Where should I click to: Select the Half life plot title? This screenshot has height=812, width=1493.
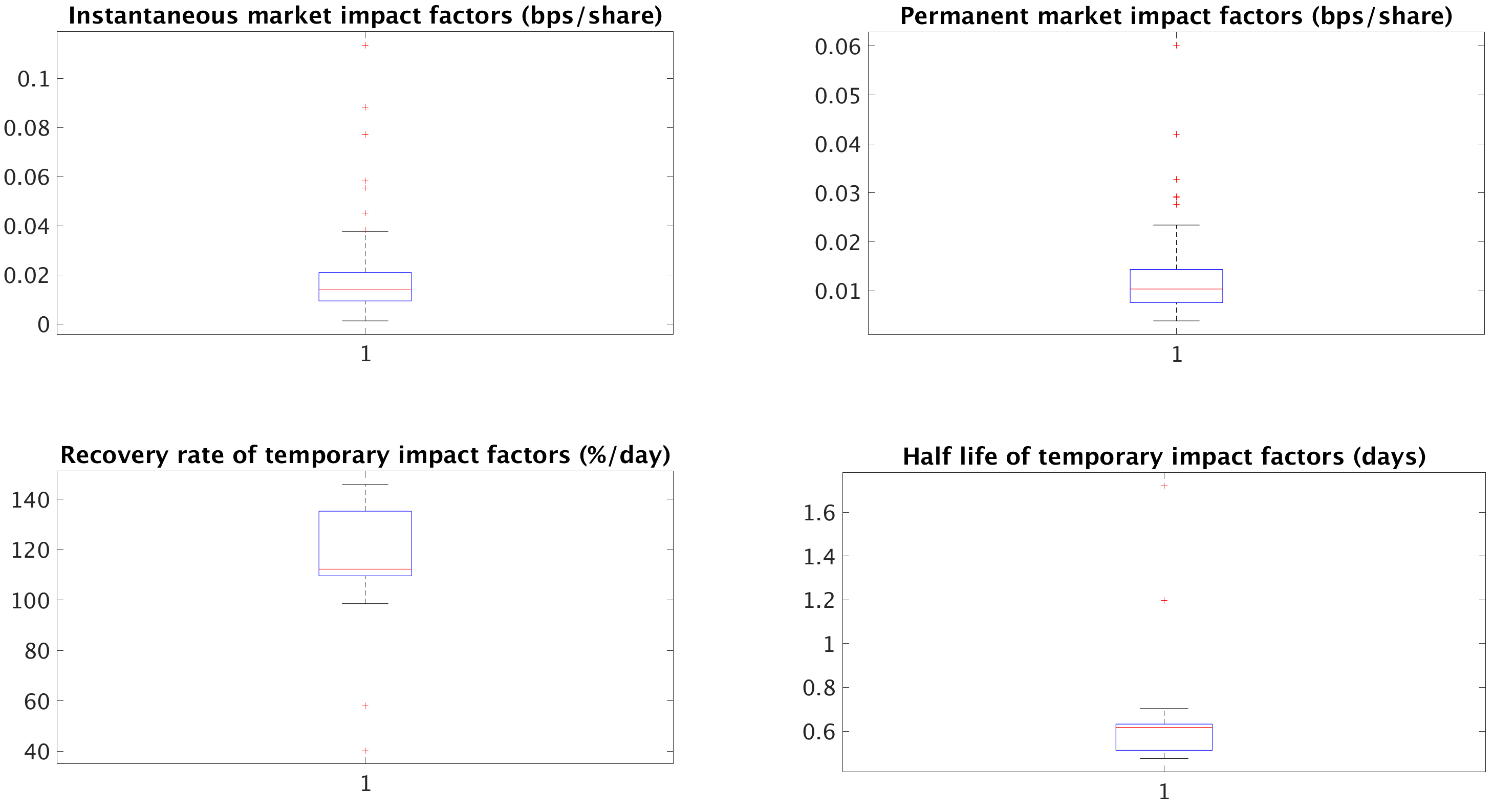click(1164, 457)
